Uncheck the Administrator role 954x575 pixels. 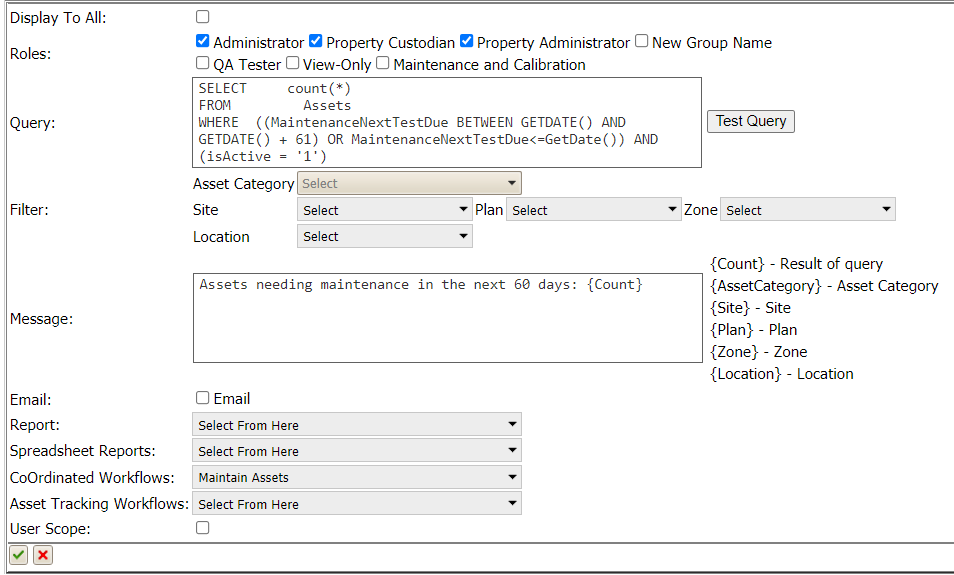point(203,41)
